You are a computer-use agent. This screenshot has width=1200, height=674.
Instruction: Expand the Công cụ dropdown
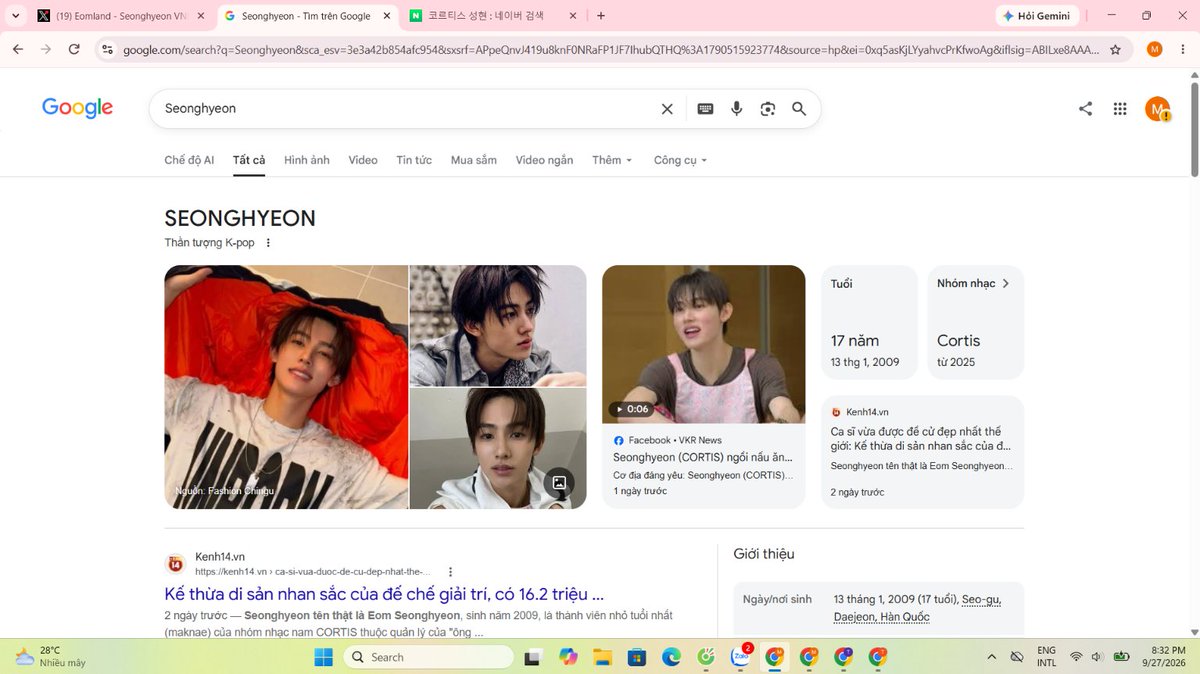681,160
